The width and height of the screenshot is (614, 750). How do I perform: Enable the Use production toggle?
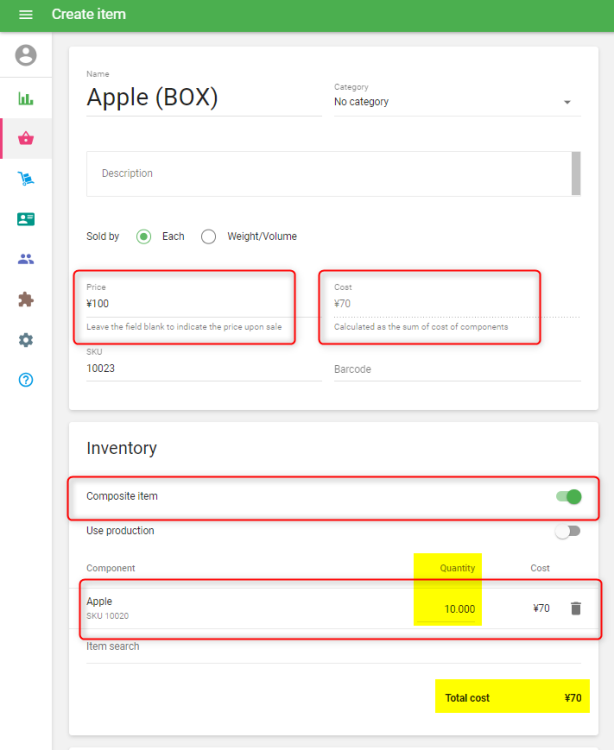(x=567, y=531)
